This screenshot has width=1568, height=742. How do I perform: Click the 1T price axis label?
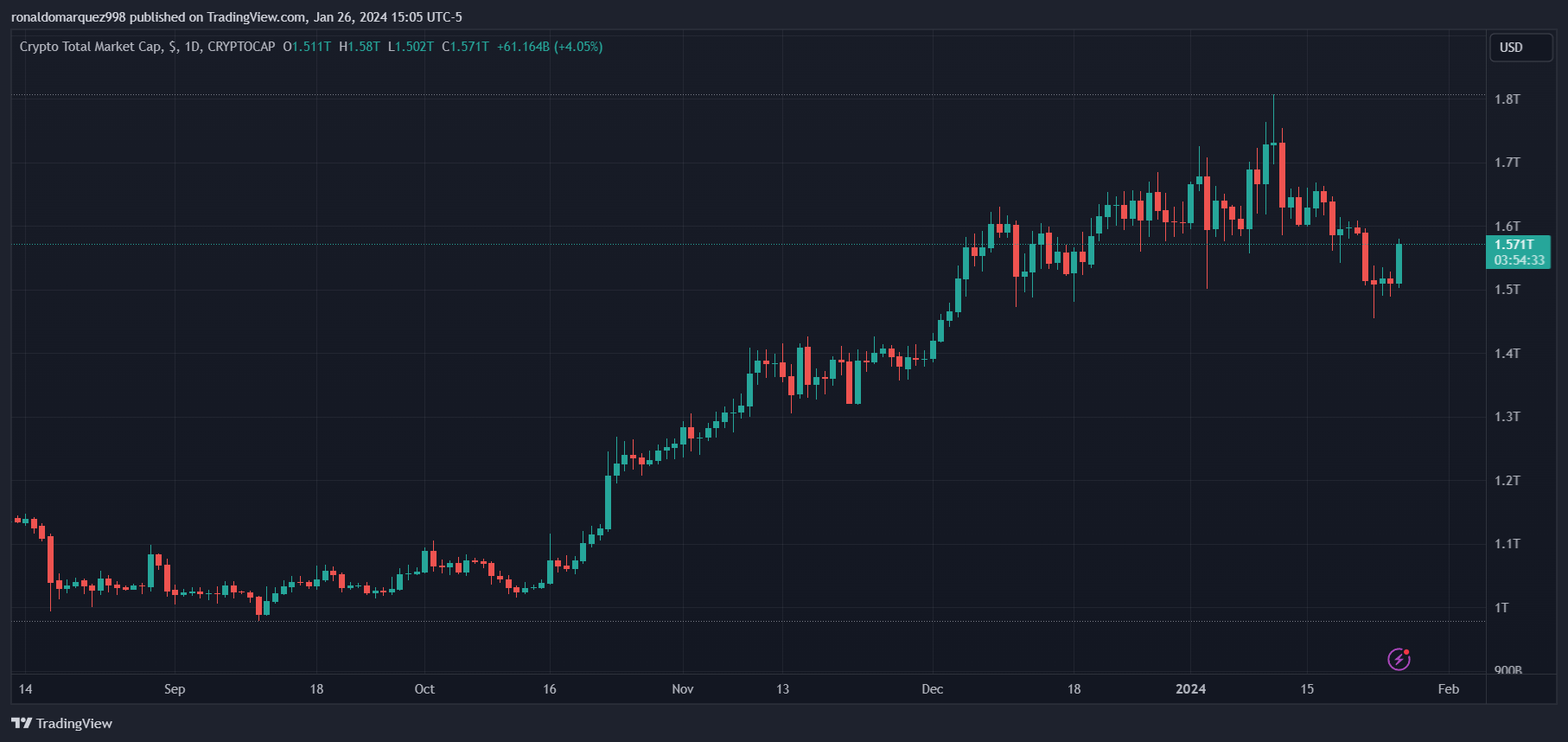[1501, 608]
